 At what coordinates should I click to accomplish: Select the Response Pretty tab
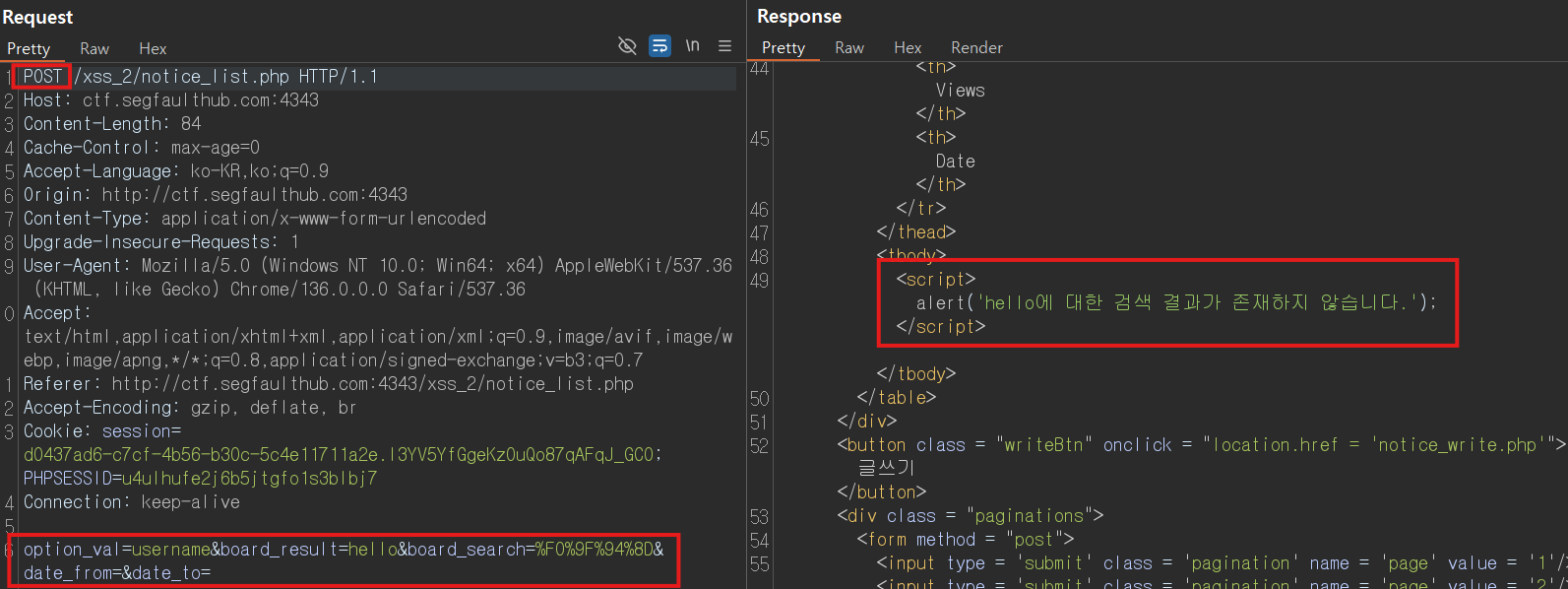pyautogui.click(x=784, y=47)
